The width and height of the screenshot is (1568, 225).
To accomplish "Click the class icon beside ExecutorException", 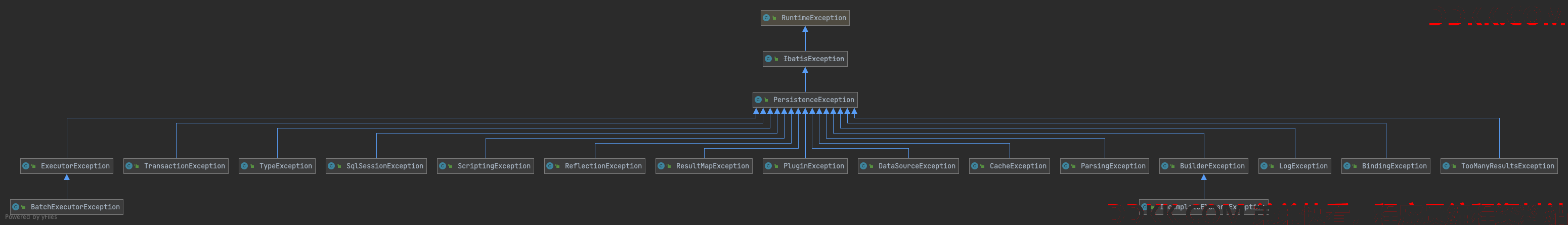I will point(26,166).
